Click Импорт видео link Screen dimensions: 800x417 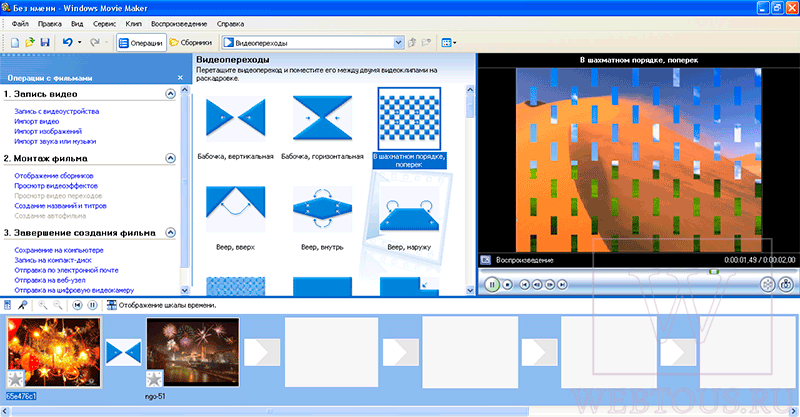point(37,121)
